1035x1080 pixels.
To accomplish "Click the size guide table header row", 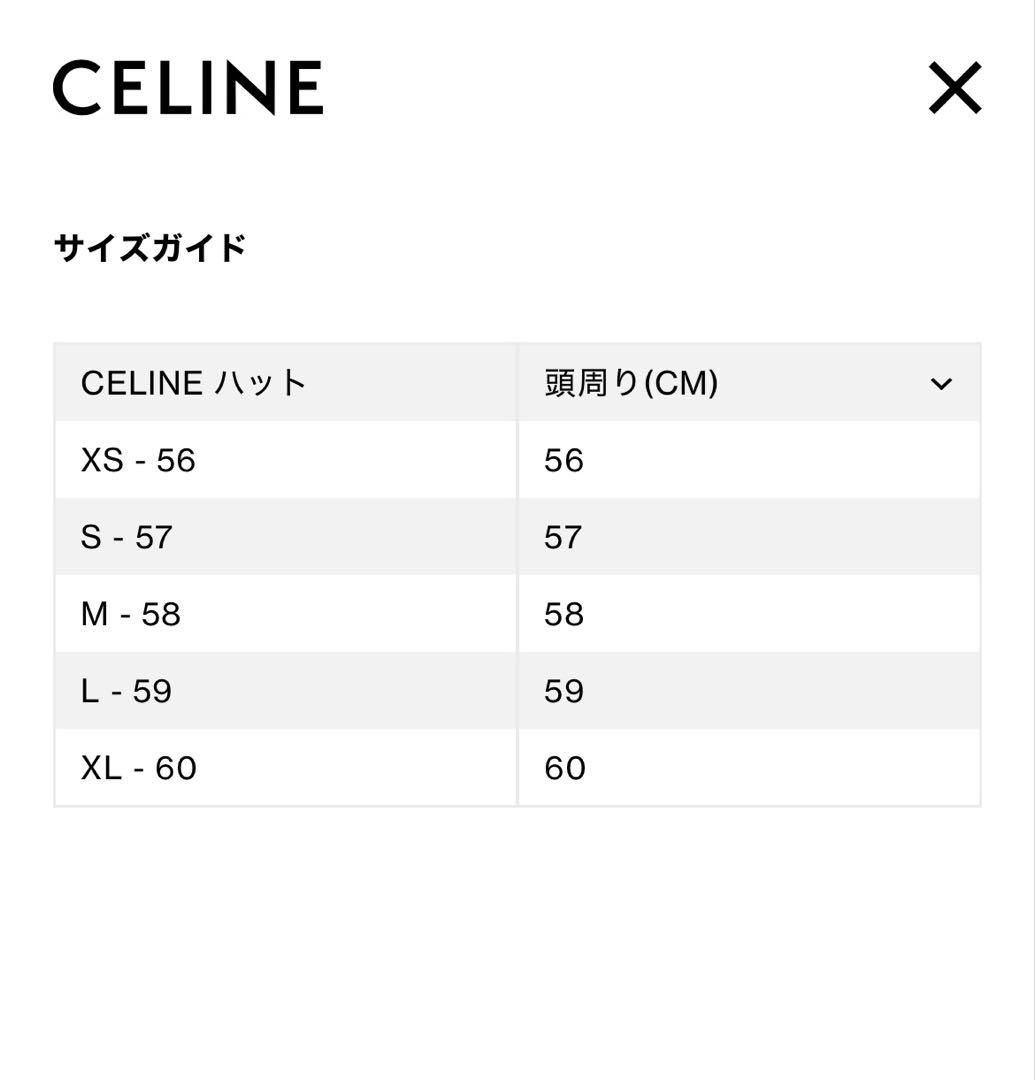I will [x=516, y=383].
